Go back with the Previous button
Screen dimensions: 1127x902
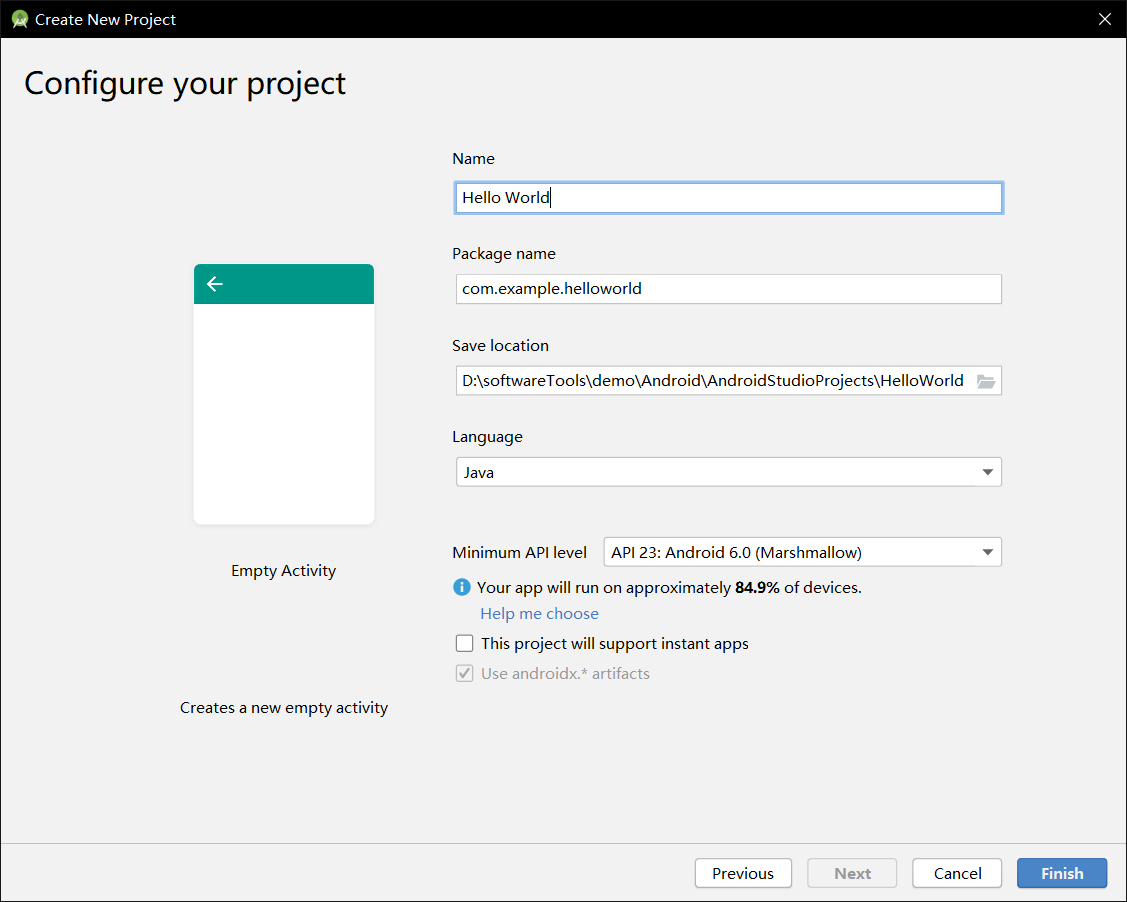tap(743, 873)
